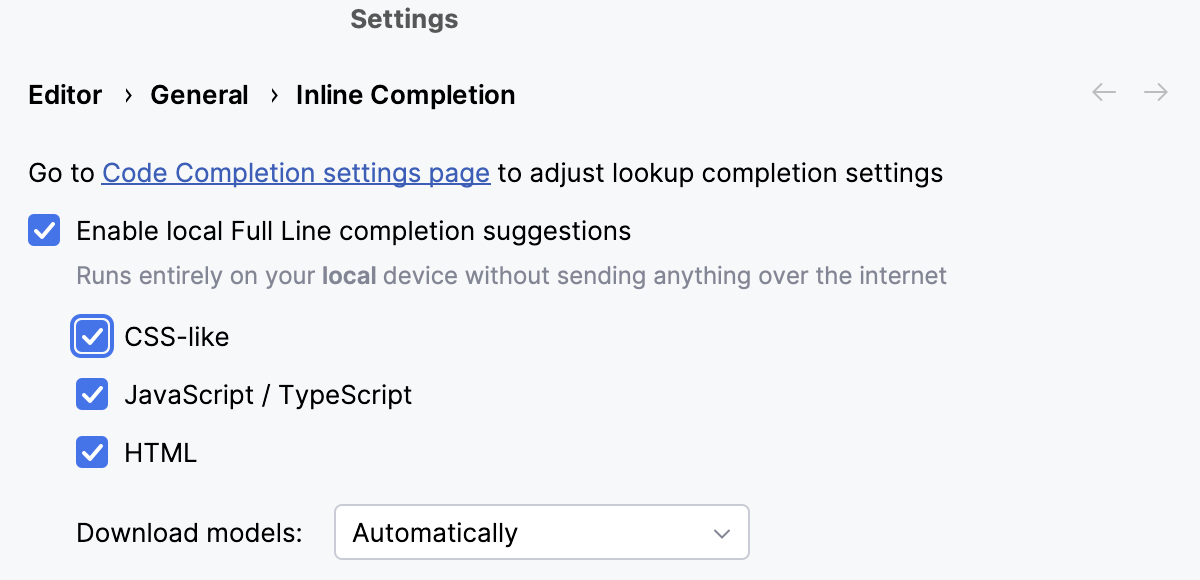Follow the lookup completion settings hyperlink
1200x580 pixels.
tap(295, 173)
